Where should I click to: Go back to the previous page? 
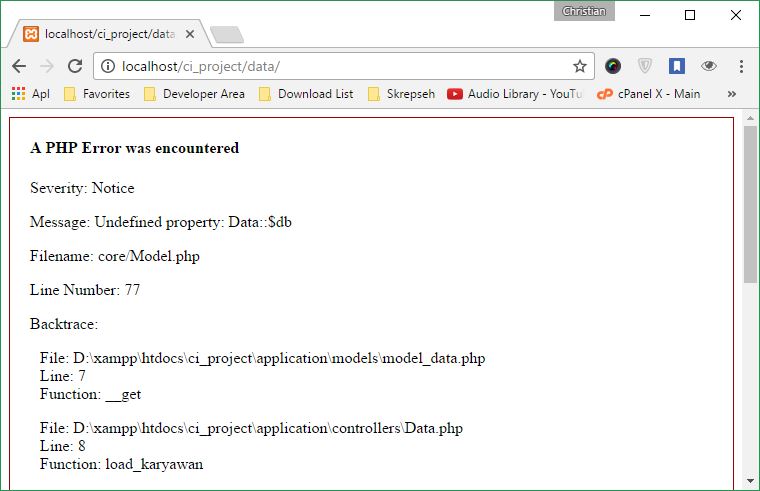pyautogui.click(x=19, y=66)
